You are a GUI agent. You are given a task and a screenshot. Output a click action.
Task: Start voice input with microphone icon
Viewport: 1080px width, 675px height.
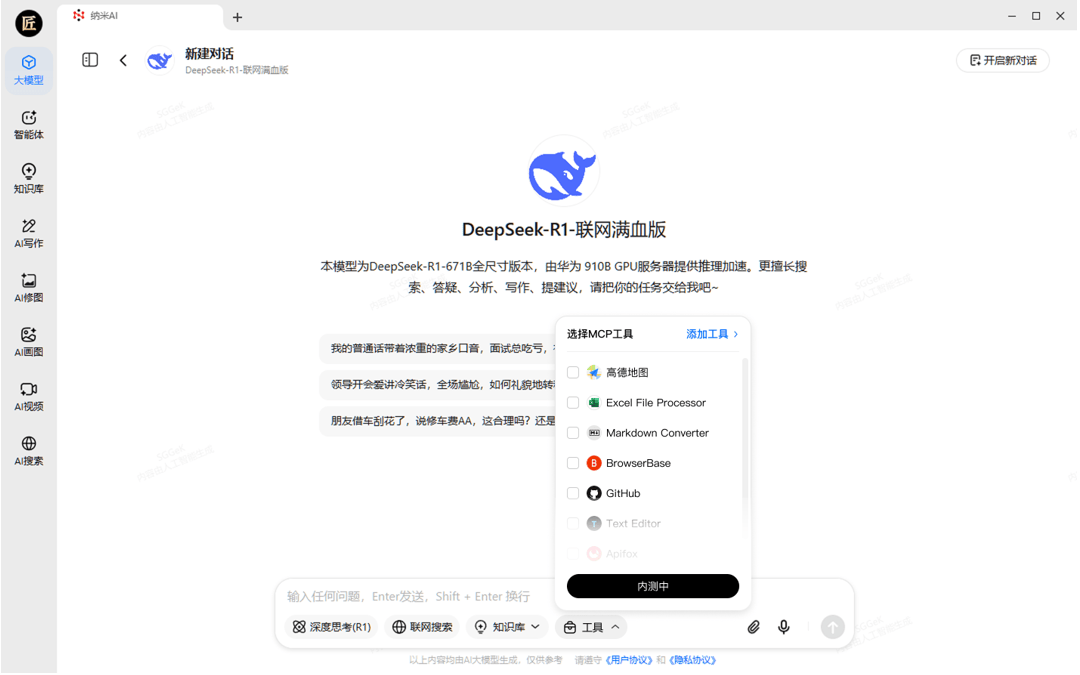click(x=784, y=627)
